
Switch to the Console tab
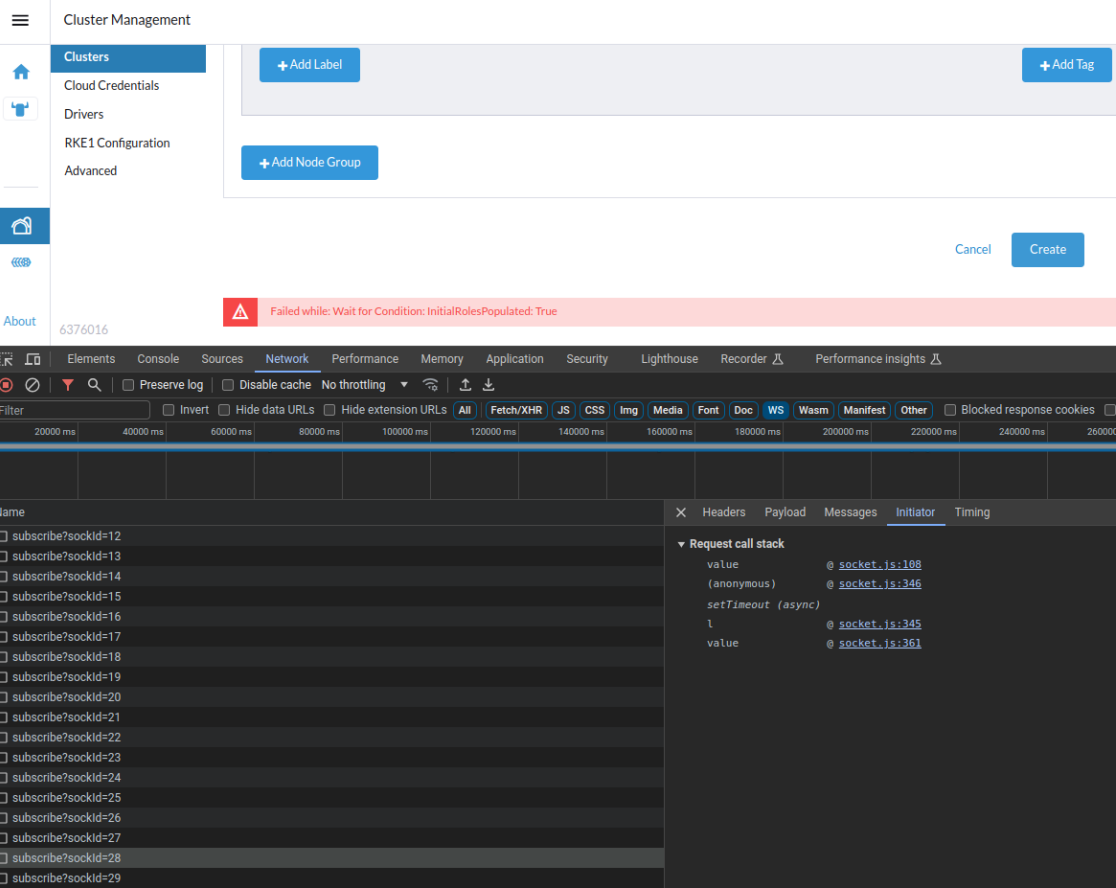(x=157, y=358)
